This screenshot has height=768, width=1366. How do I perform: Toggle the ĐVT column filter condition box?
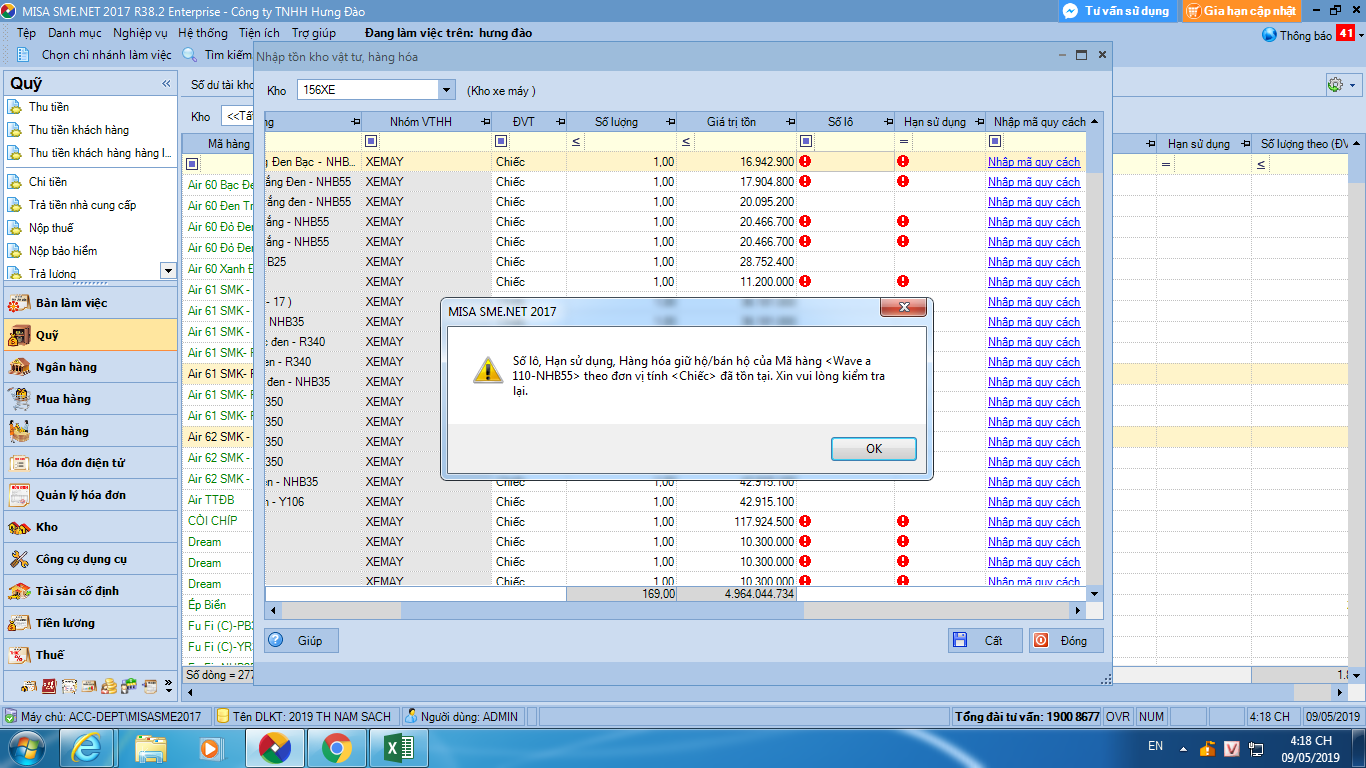[501, 141]
